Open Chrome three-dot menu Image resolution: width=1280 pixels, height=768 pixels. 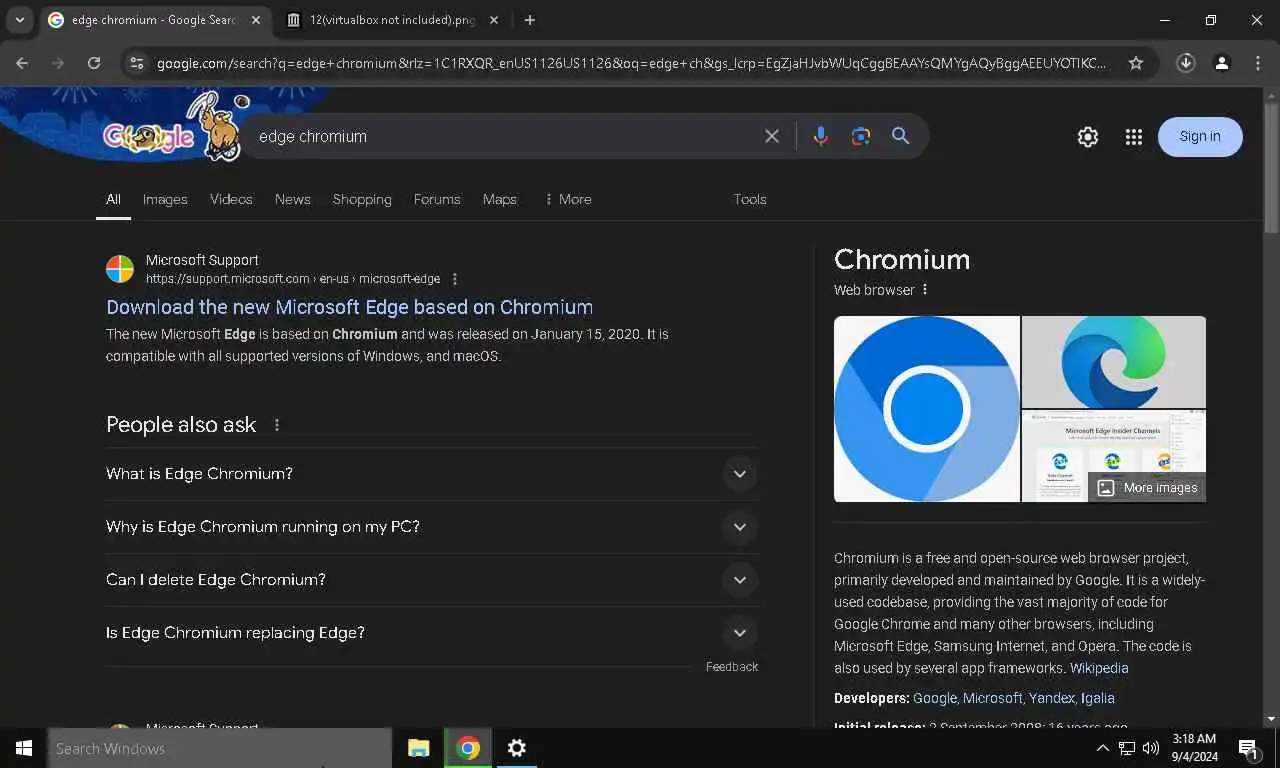pyautogui.click(x=1258, y=63)
